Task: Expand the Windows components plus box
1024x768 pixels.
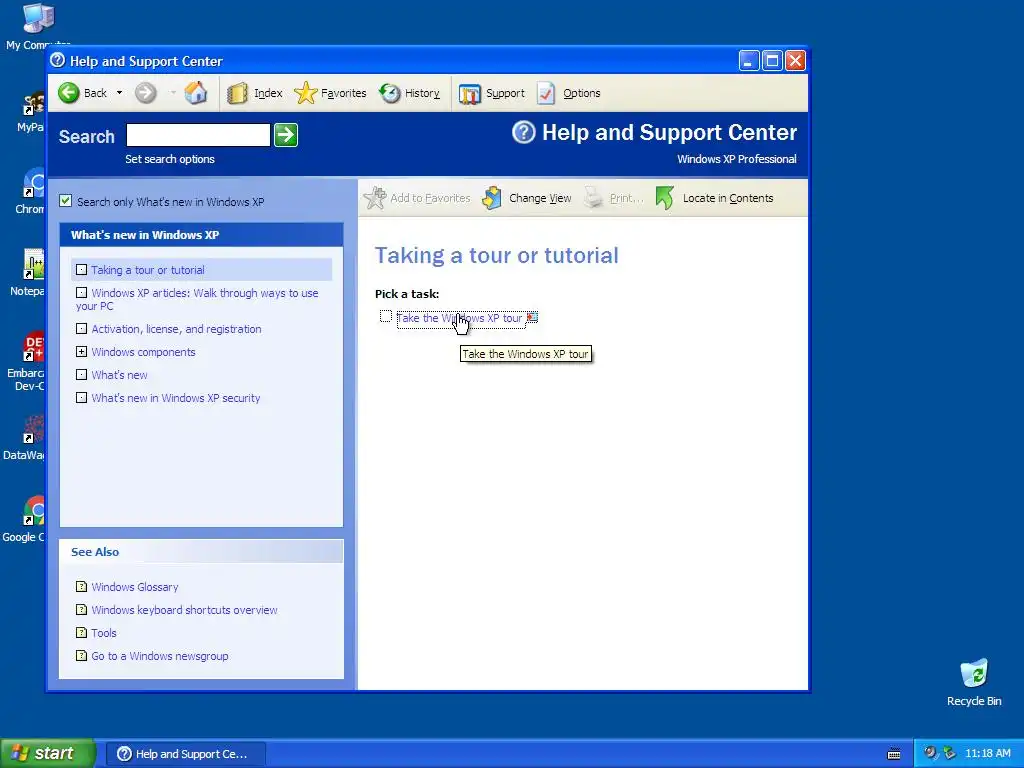Action: tap(81, 352)
